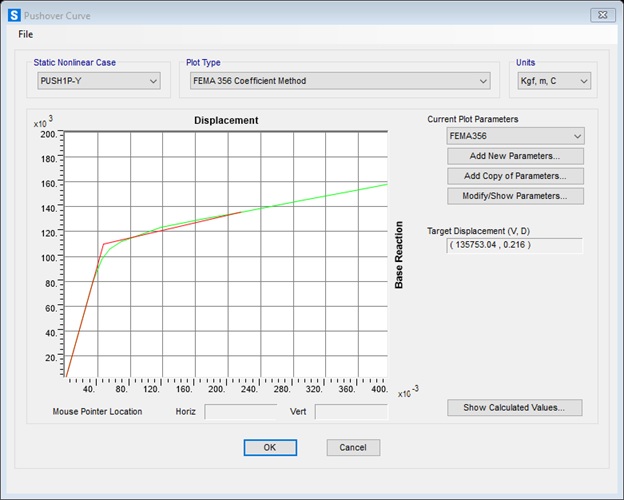Click the Base Reaction axis label

click(x=399, y=255)
